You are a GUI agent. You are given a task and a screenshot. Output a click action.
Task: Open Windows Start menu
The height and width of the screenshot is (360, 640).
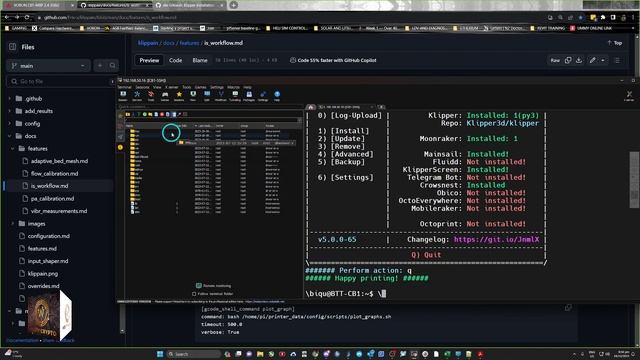click(x=160, y=354)
